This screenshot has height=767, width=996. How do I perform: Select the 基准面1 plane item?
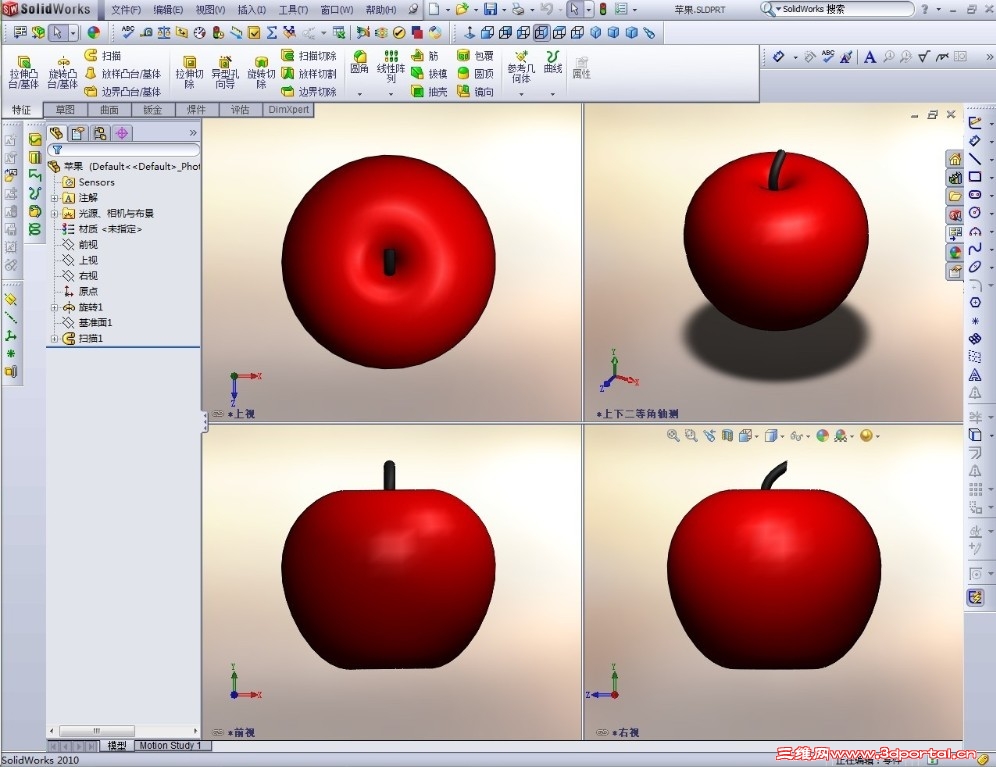(x=87, y=323)
